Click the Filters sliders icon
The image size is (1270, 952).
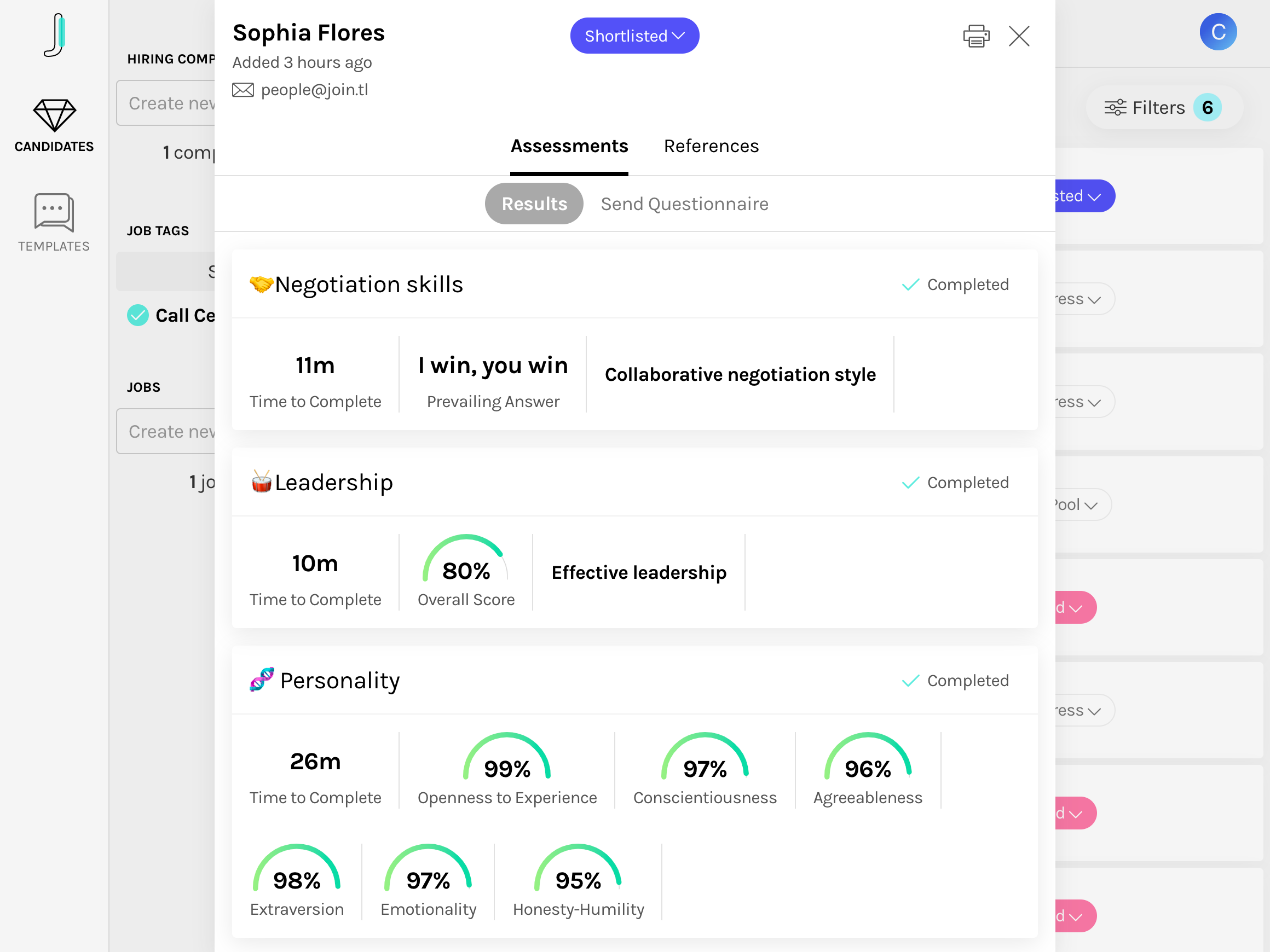click(1115, 107)
